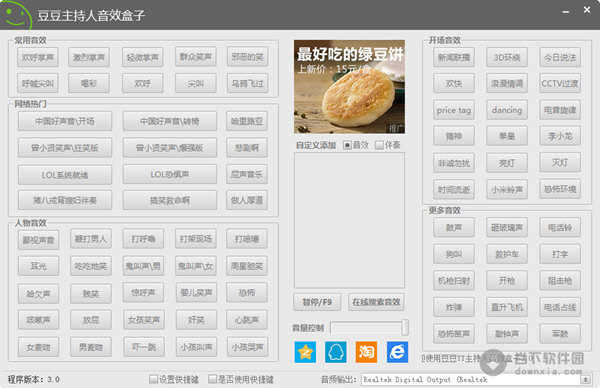Enable the 设置快捷键 checkbox
The height and width of the screenshot is (388, 600).
153,379
